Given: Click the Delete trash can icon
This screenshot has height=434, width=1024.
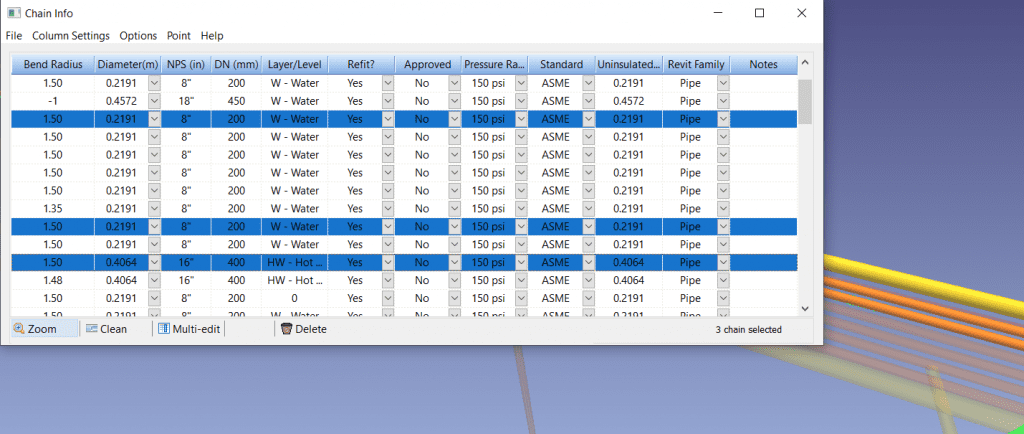Looking at the screenshot, I should point(285,329).
